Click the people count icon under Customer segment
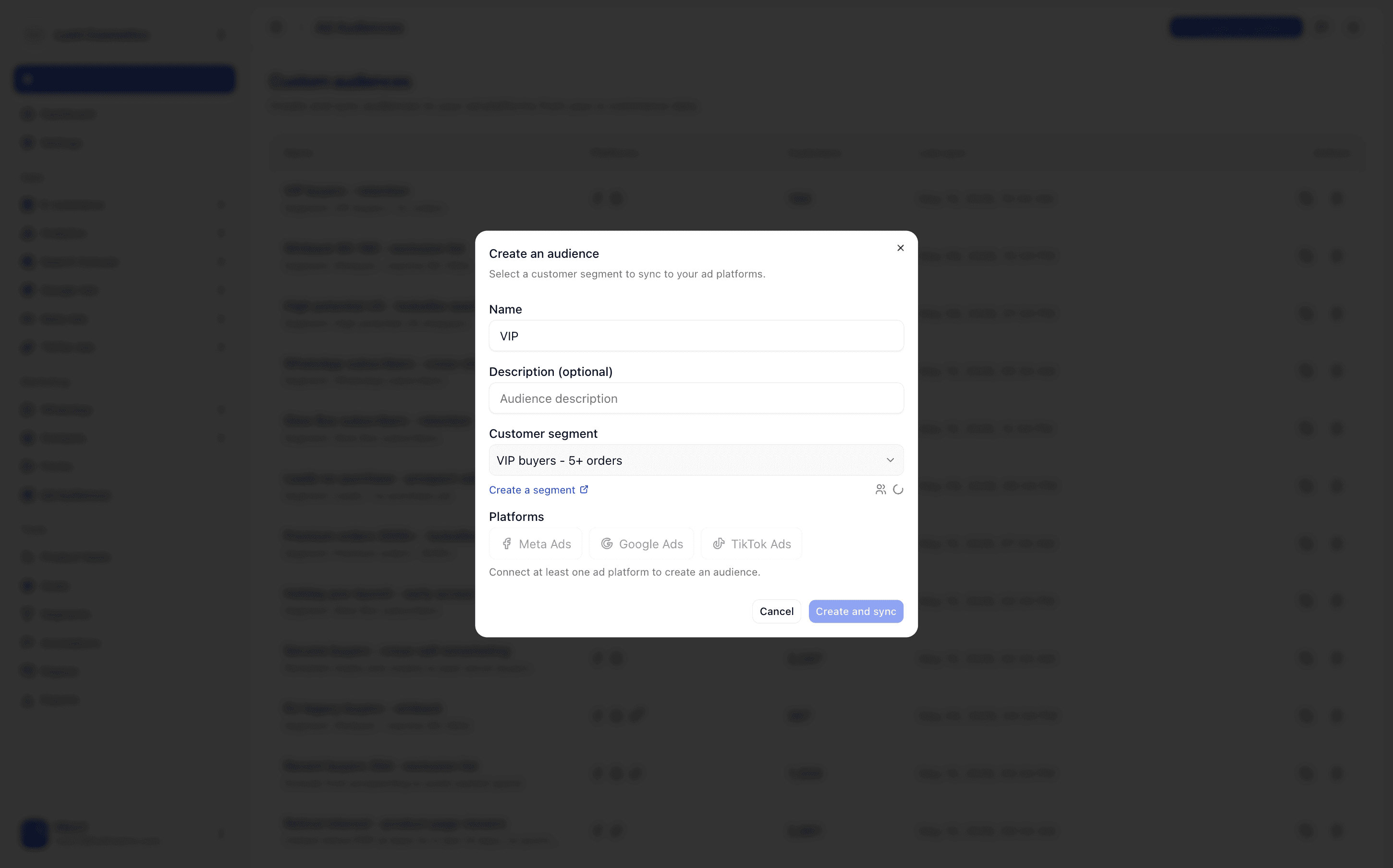 pyautogui.click(x=880, y=490)
